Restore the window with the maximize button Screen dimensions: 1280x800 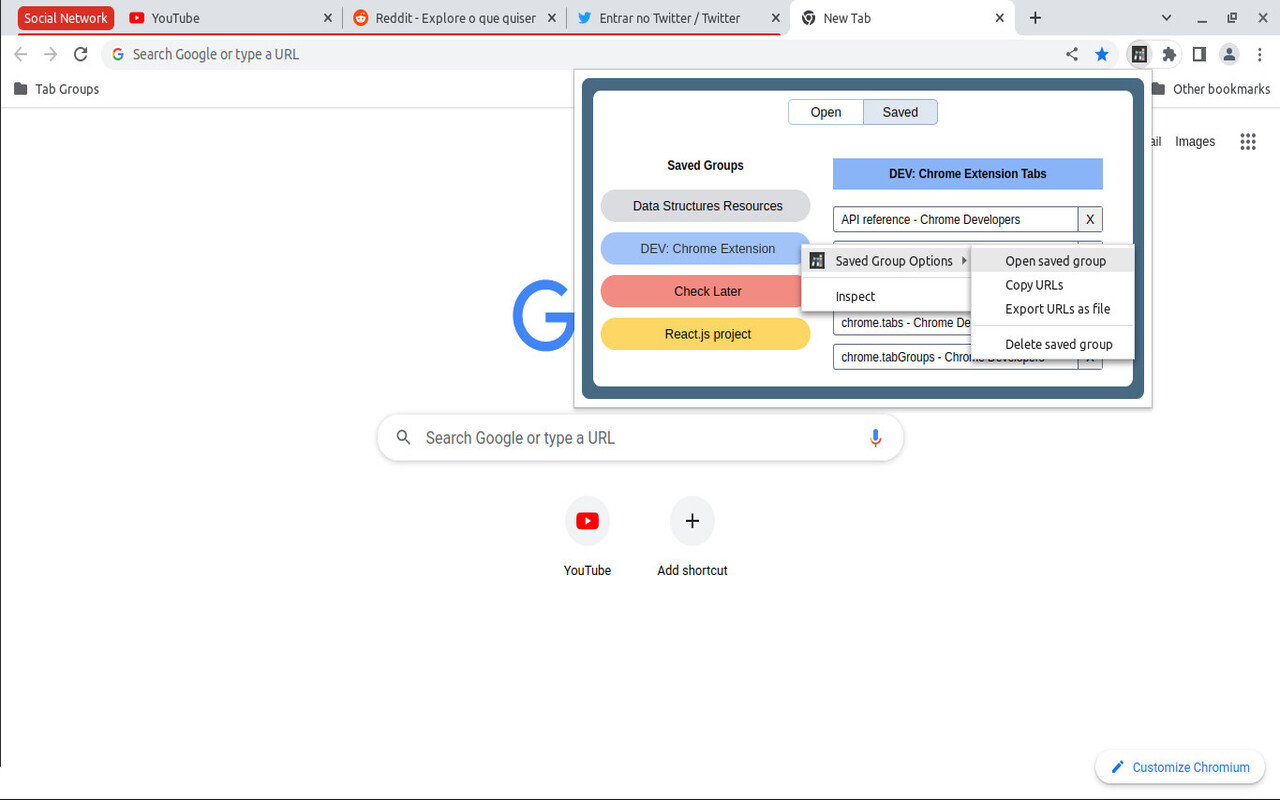[1232, 18]
